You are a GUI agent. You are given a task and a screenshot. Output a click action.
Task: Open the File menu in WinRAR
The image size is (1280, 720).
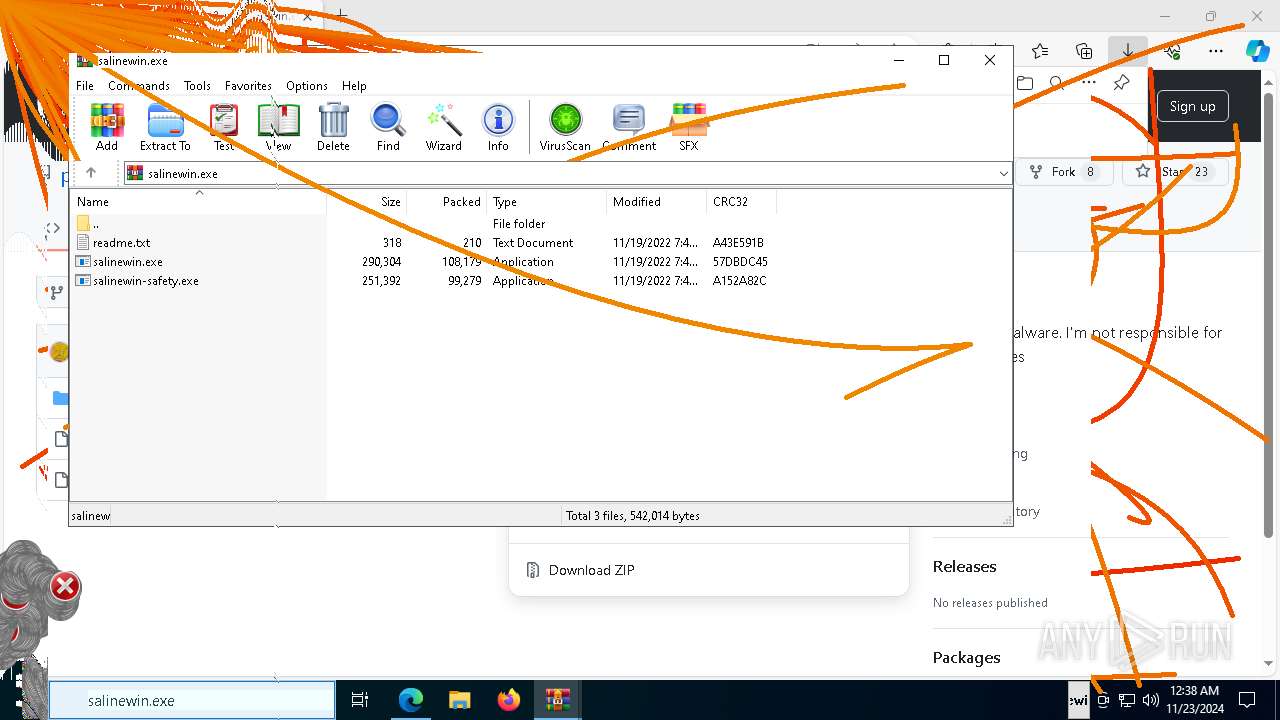tap(85, 86)
